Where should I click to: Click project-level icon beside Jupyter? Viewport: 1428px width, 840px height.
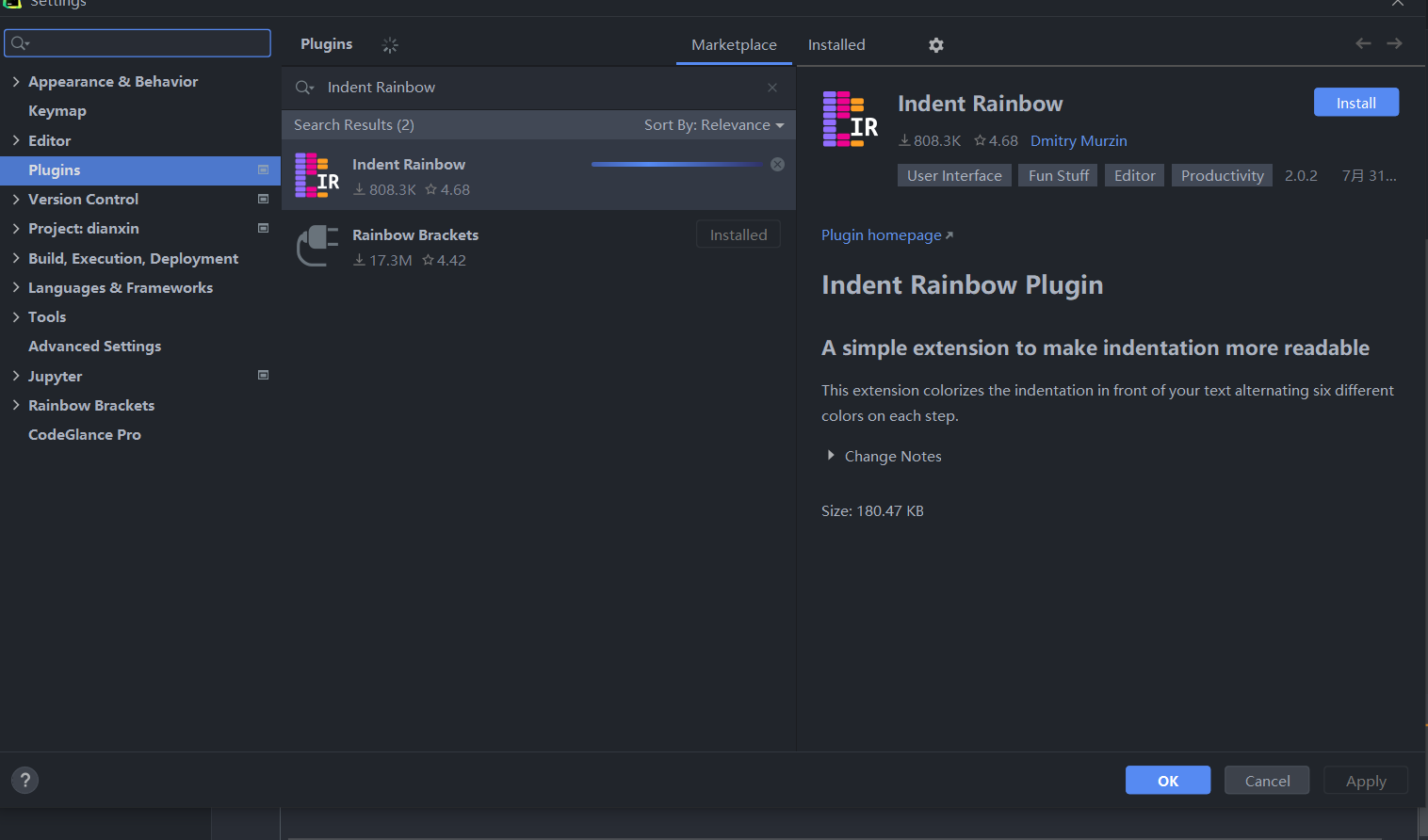[x=264, y=375]
